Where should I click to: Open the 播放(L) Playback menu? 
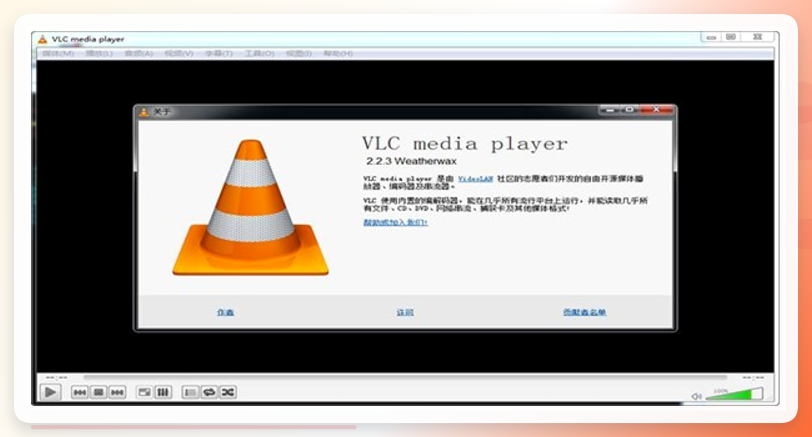click(x=99, y=53)
